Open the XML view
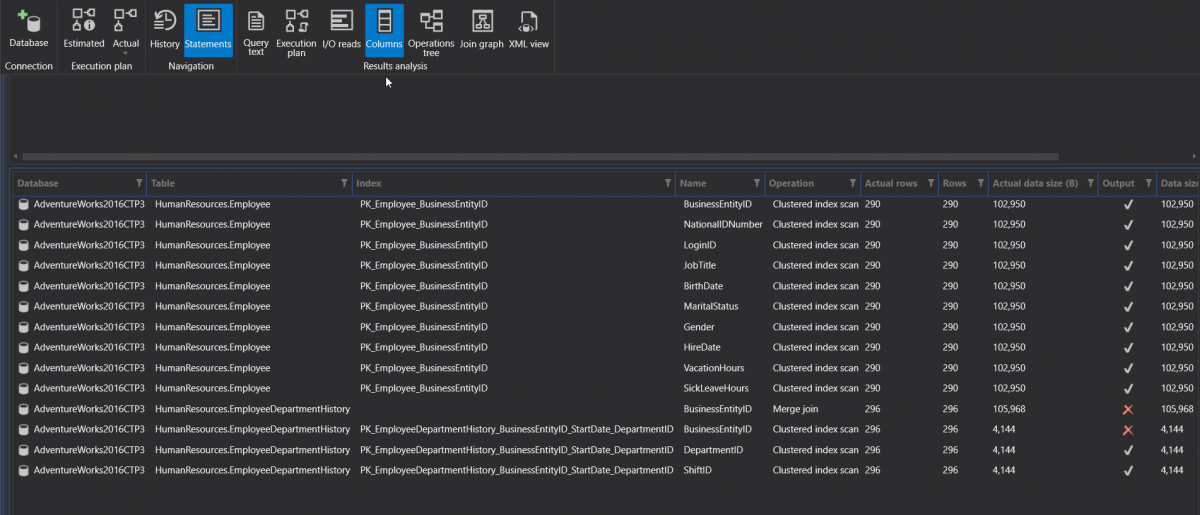1200x515 pixels. click(x=528, y=28)
